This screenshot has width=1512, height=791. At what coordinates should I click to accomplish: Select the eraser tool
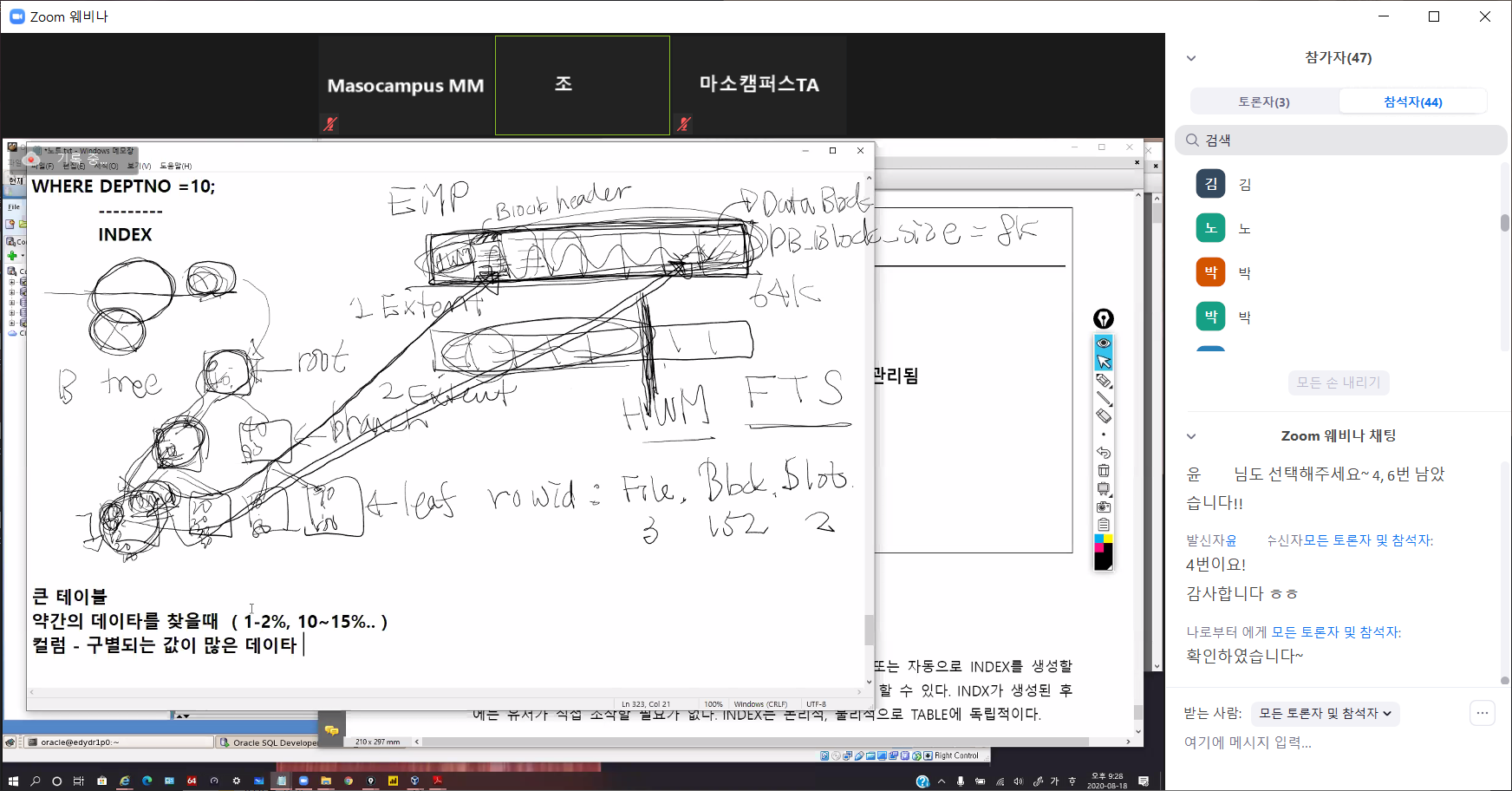[1103, 416]
